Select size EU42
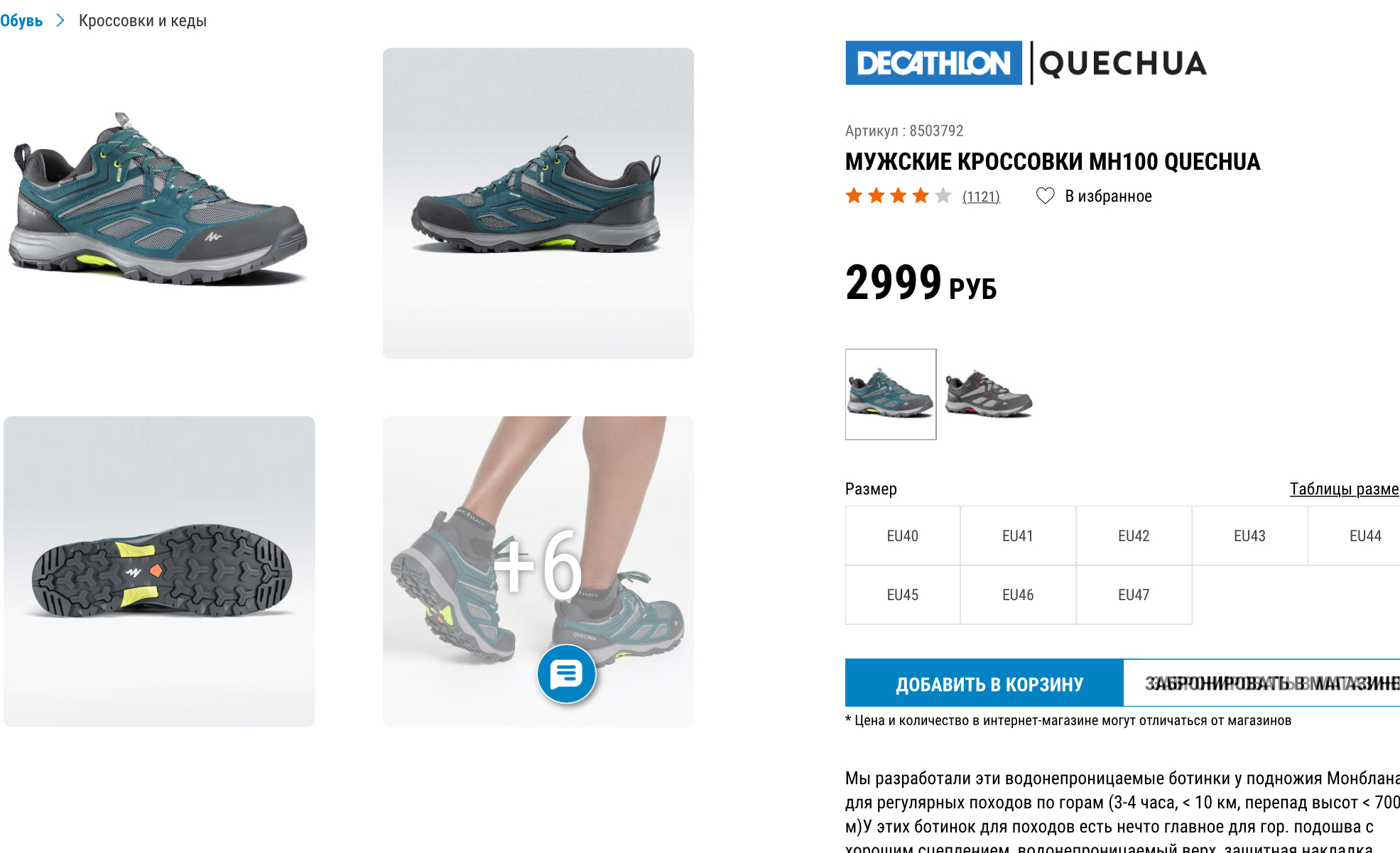The image size is (1400, 853). 1134,536
